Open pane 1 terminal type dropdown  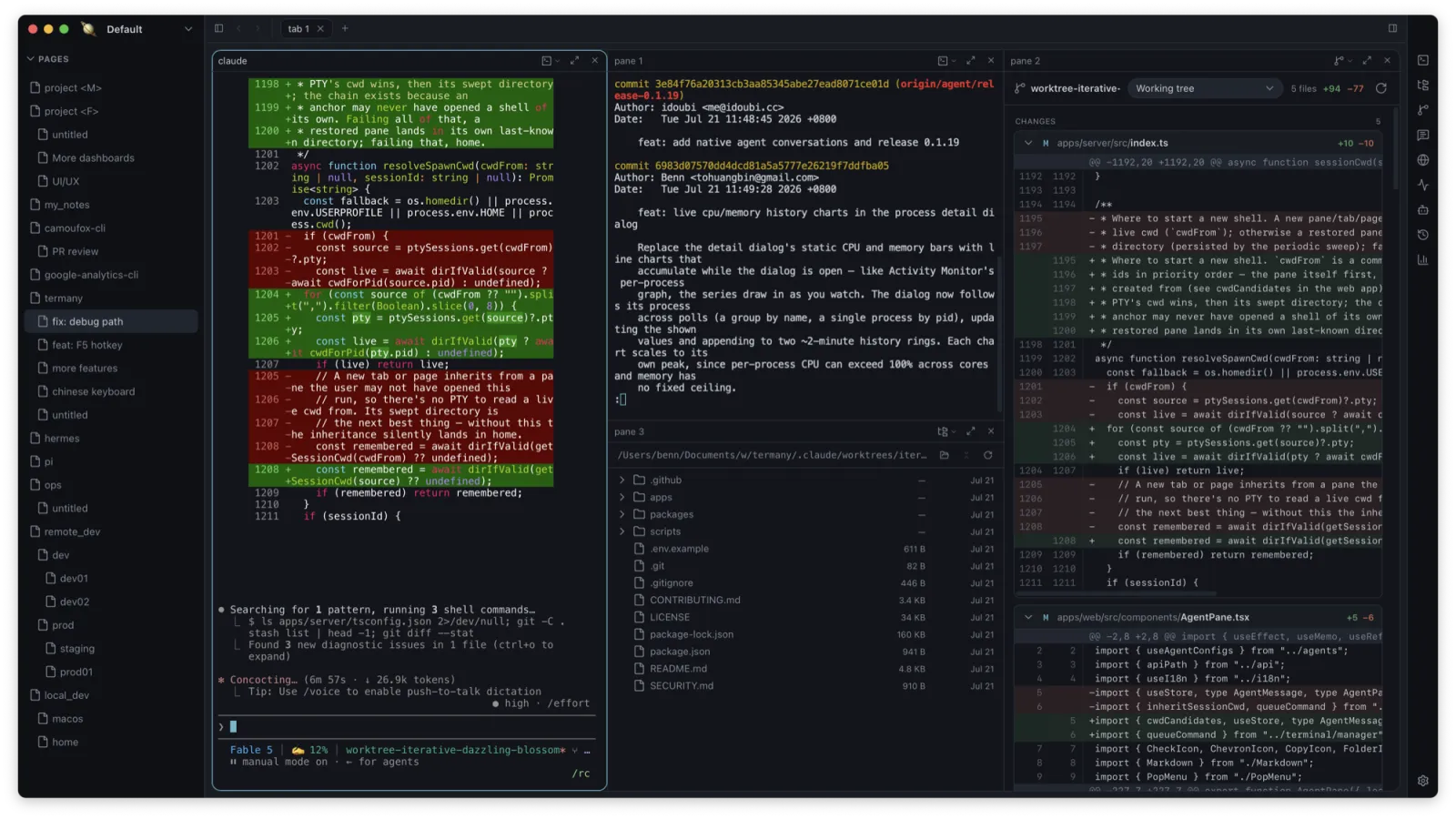point(946,61)
